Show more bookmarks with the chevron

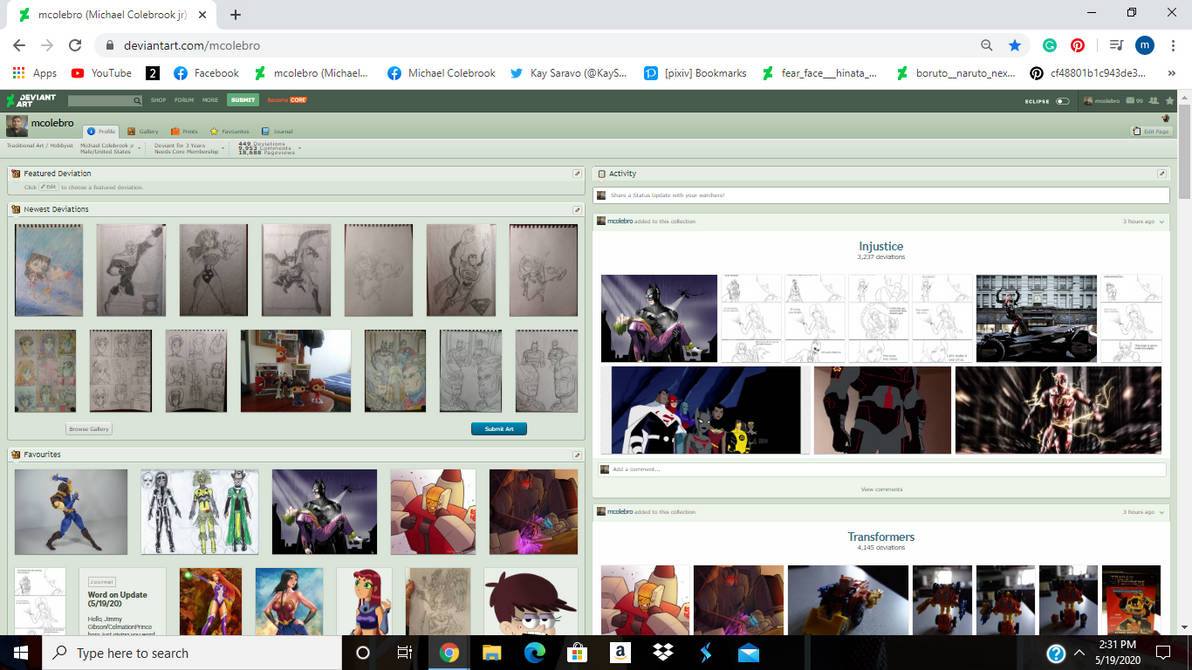(1171, 73)
